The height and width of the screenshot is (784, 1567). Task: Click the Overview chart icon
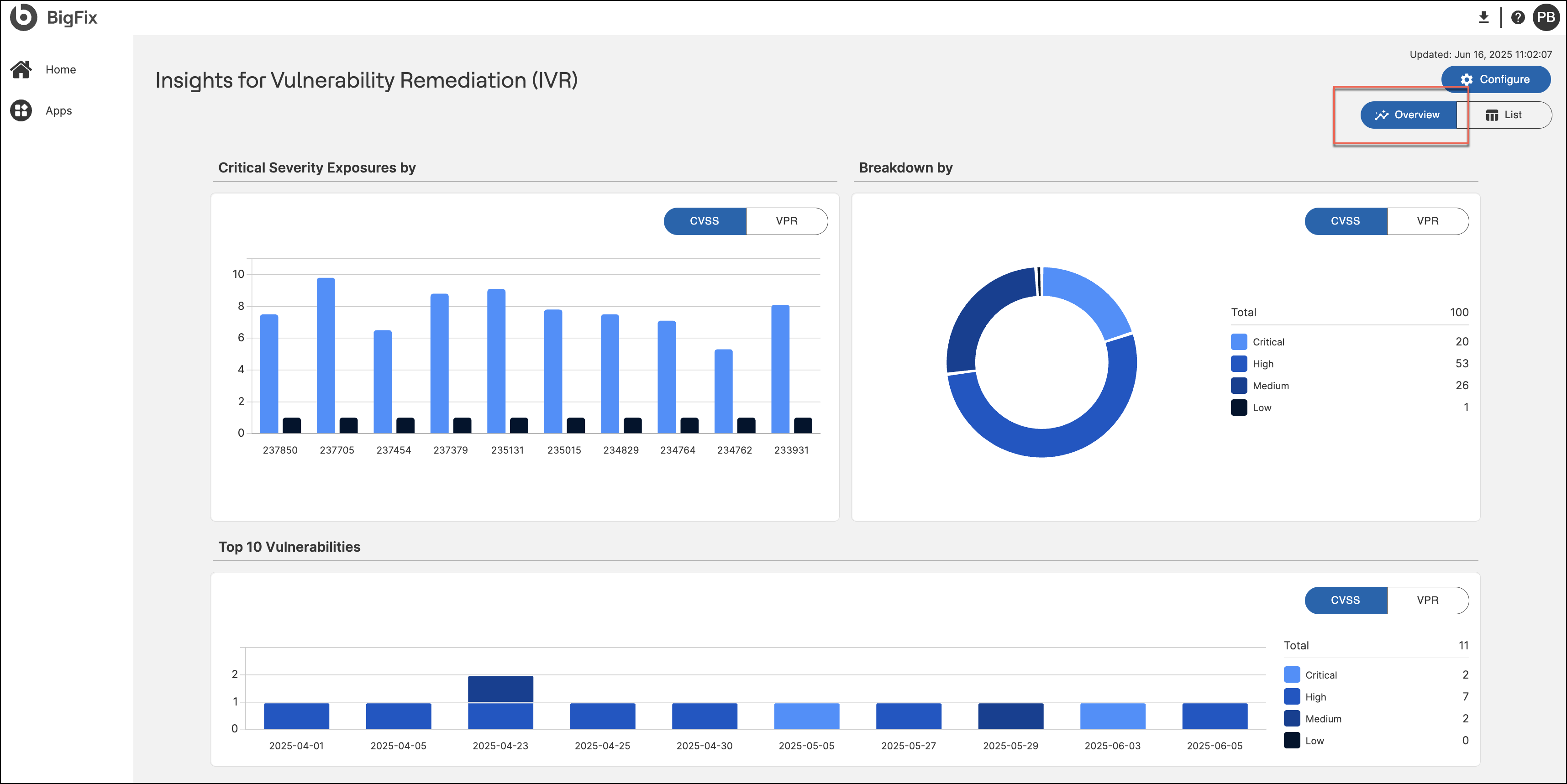click(1382, 115)
